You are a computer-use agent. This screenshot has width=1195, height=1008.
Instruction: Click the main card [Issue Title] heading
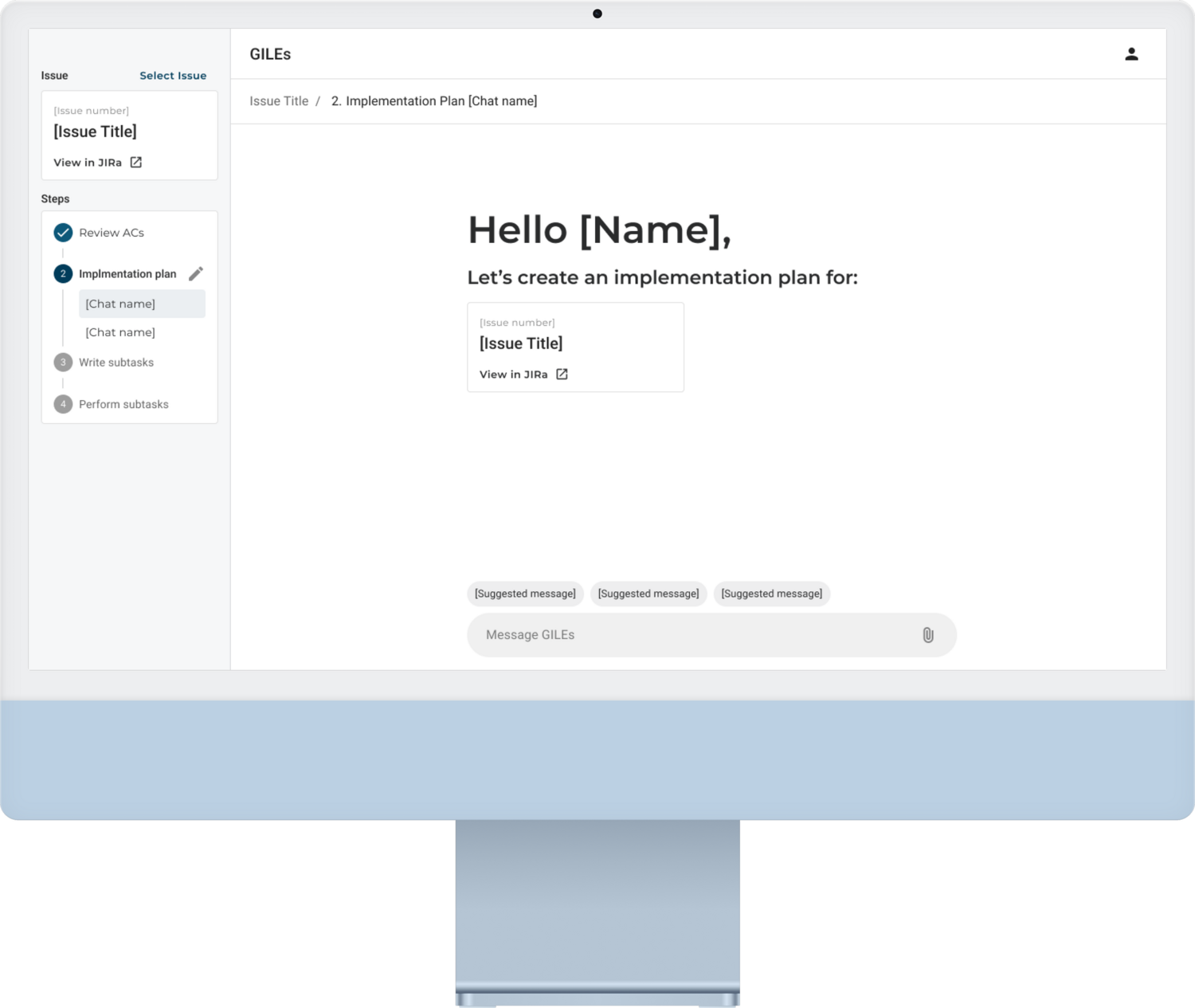(521, 343)
